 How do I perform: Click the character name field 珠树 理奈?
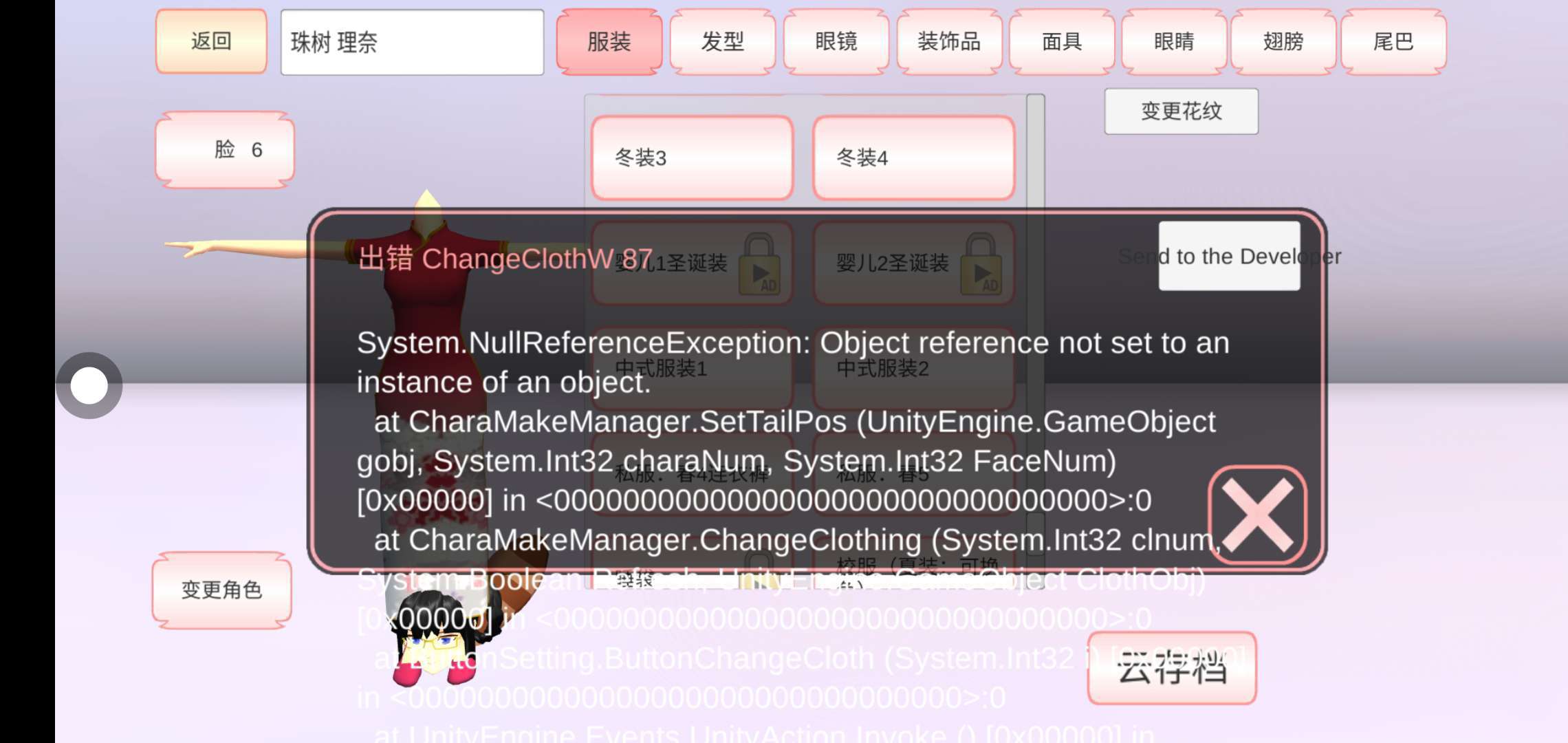(412, 42)
